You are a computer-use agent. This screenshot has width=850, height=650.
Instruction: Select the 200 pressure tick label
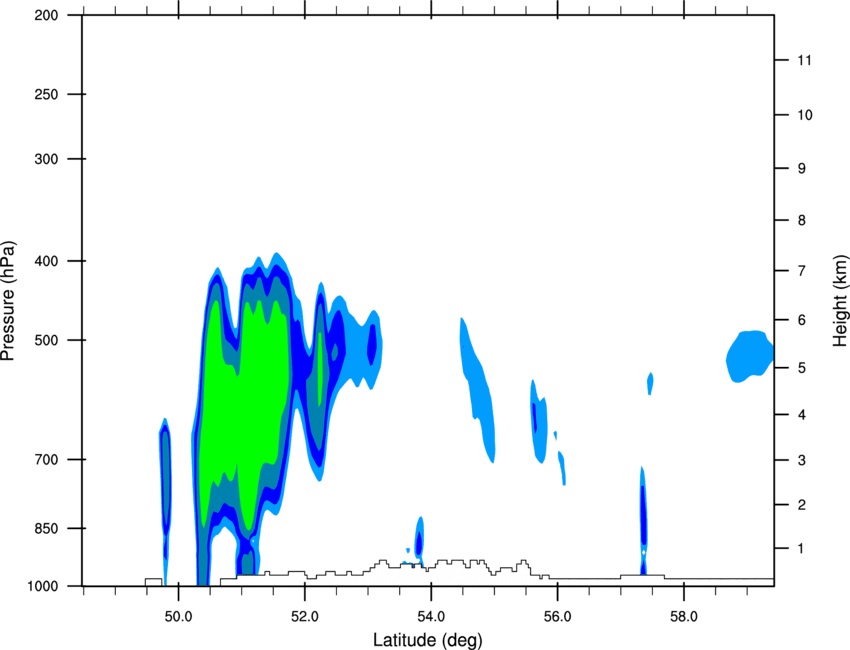pyautogui.click(x=46, y=15)
